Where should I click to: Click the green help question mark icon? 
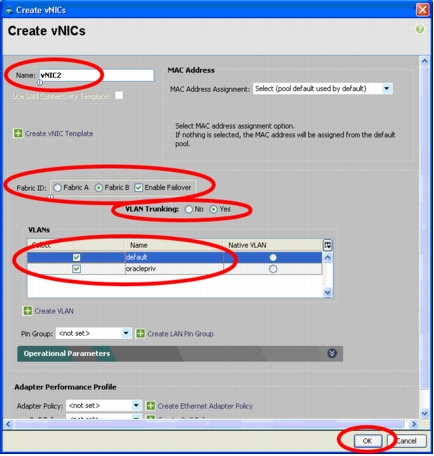coord(420,29)
